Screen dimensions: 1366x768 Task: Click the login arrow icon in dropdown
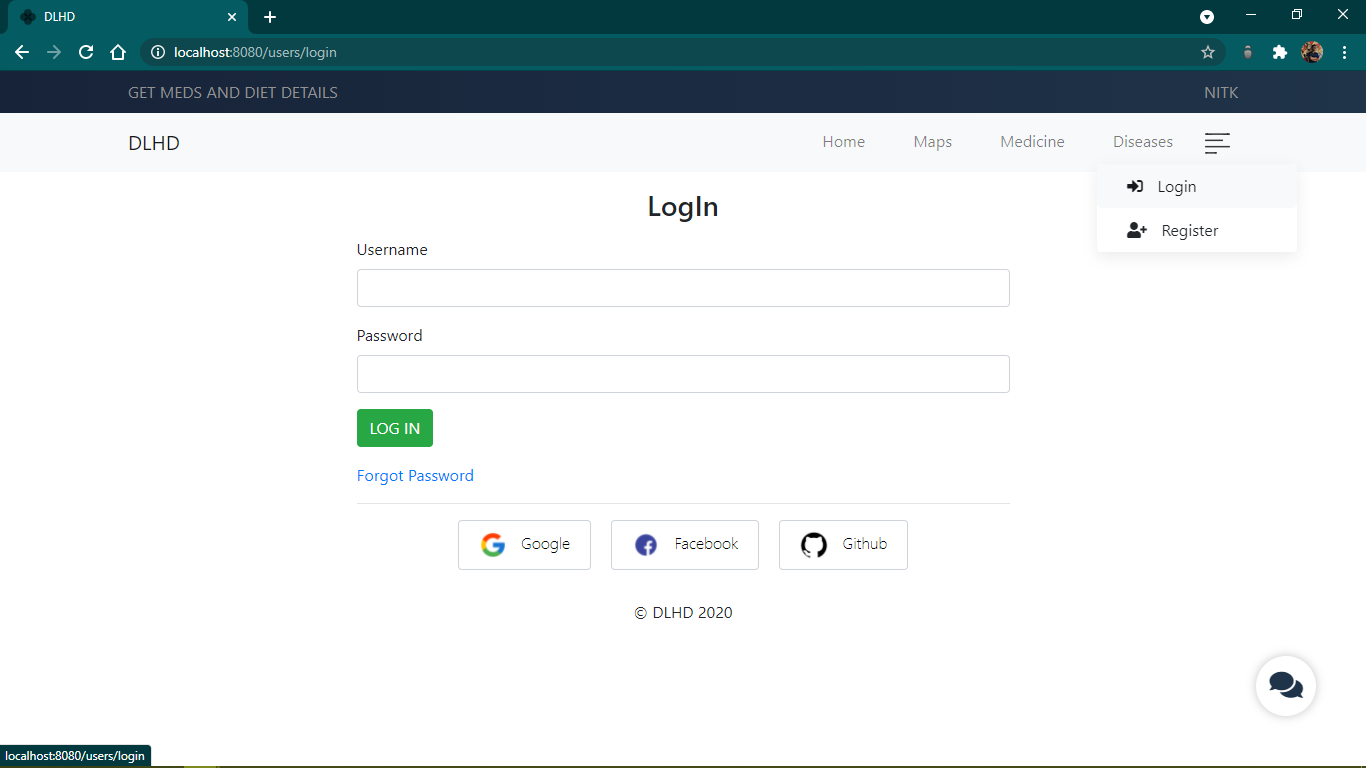1135,186
